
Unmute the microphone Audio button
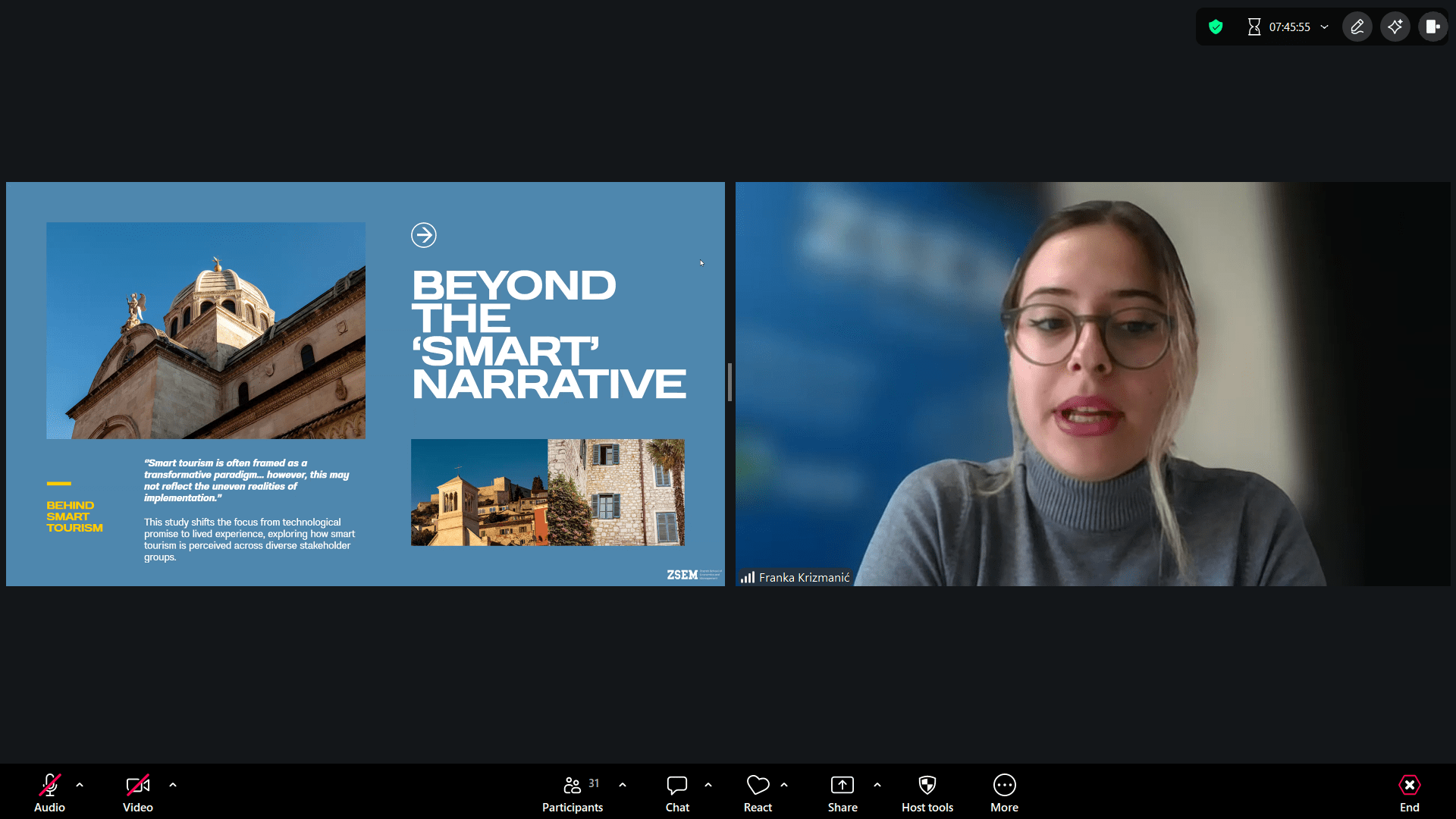pos(49,792)
